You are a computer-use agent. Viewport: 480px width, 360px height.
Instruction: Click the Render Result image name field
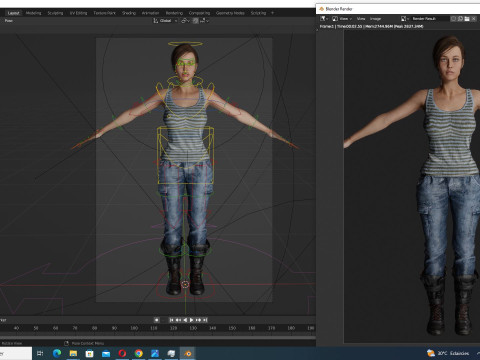[430, 19]
